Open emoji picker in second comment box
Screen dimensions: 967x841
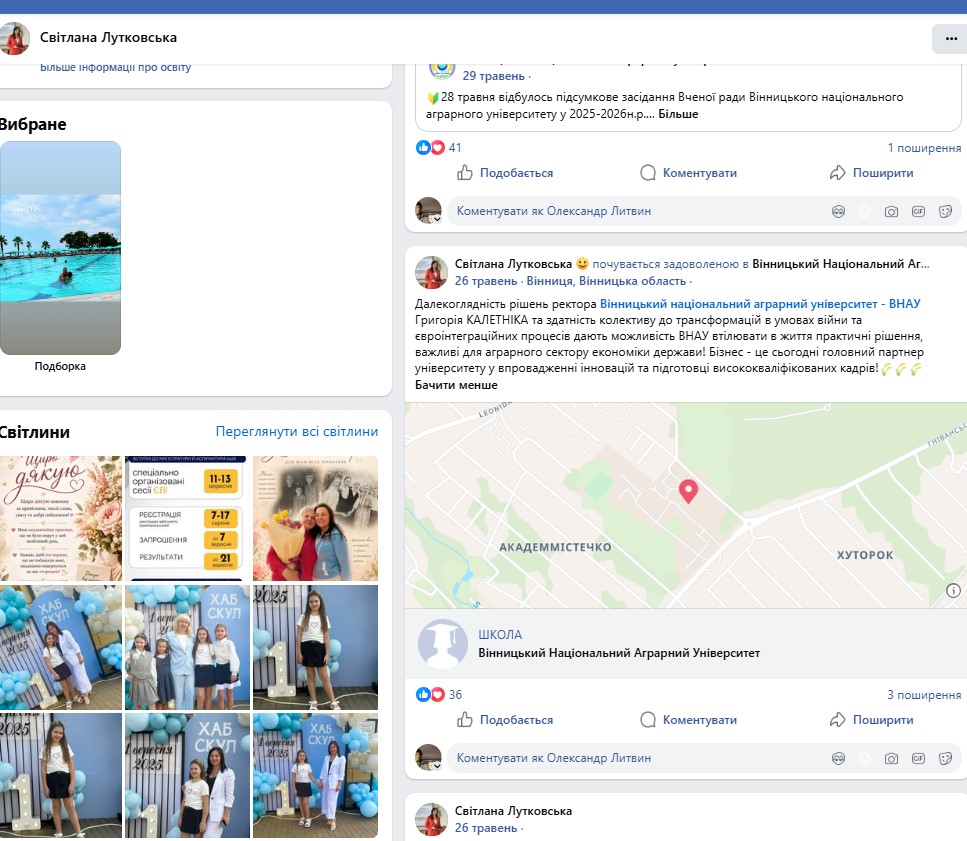coord(865,758)
